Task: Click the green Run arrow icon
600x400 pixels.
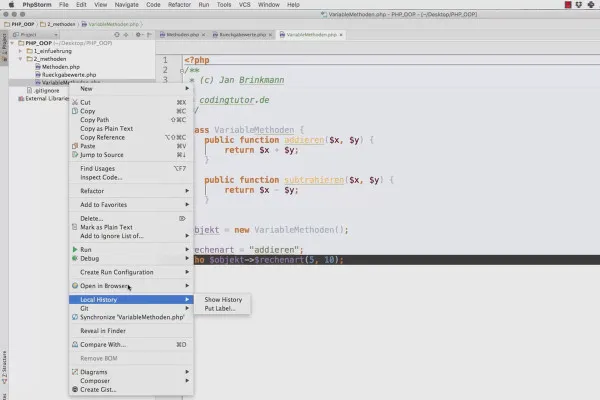Action: tap(74, 249)
